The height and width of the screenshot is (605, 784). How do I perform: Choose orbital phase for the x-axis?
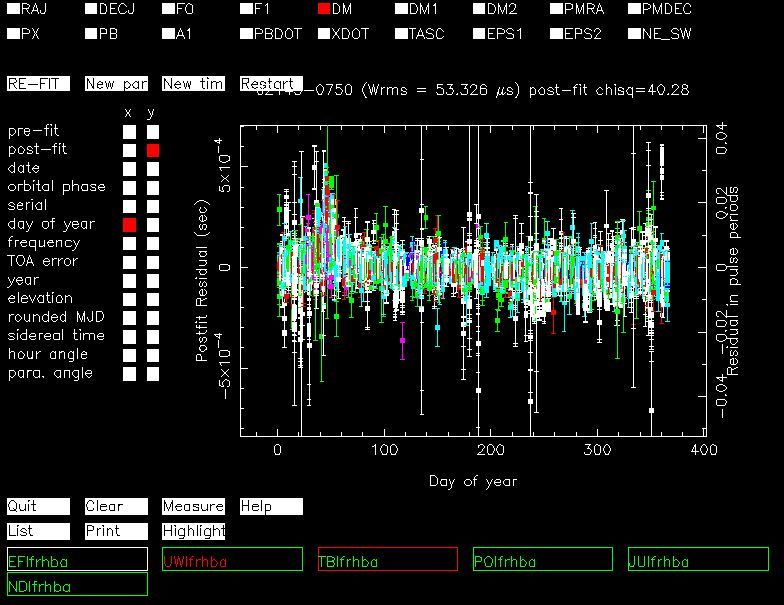tap(129, 187)
